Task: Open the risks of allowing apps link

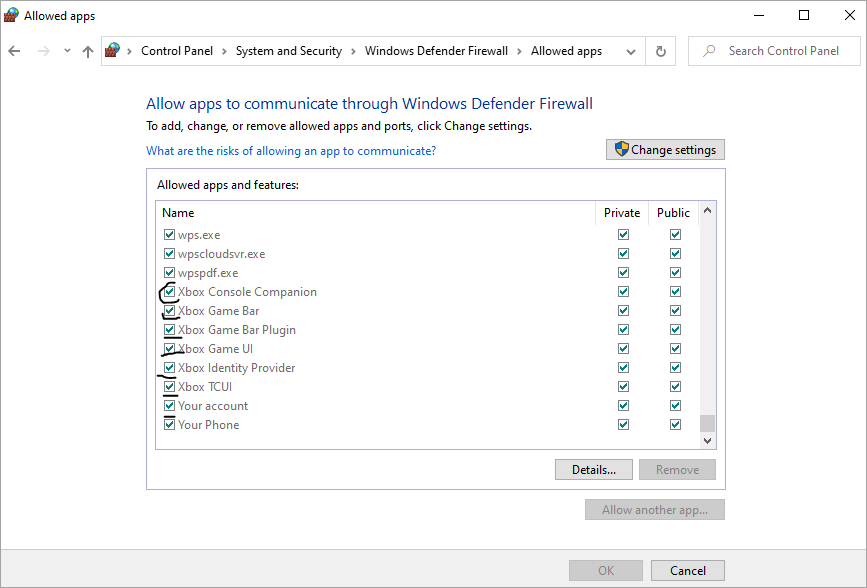Action: 291,150
